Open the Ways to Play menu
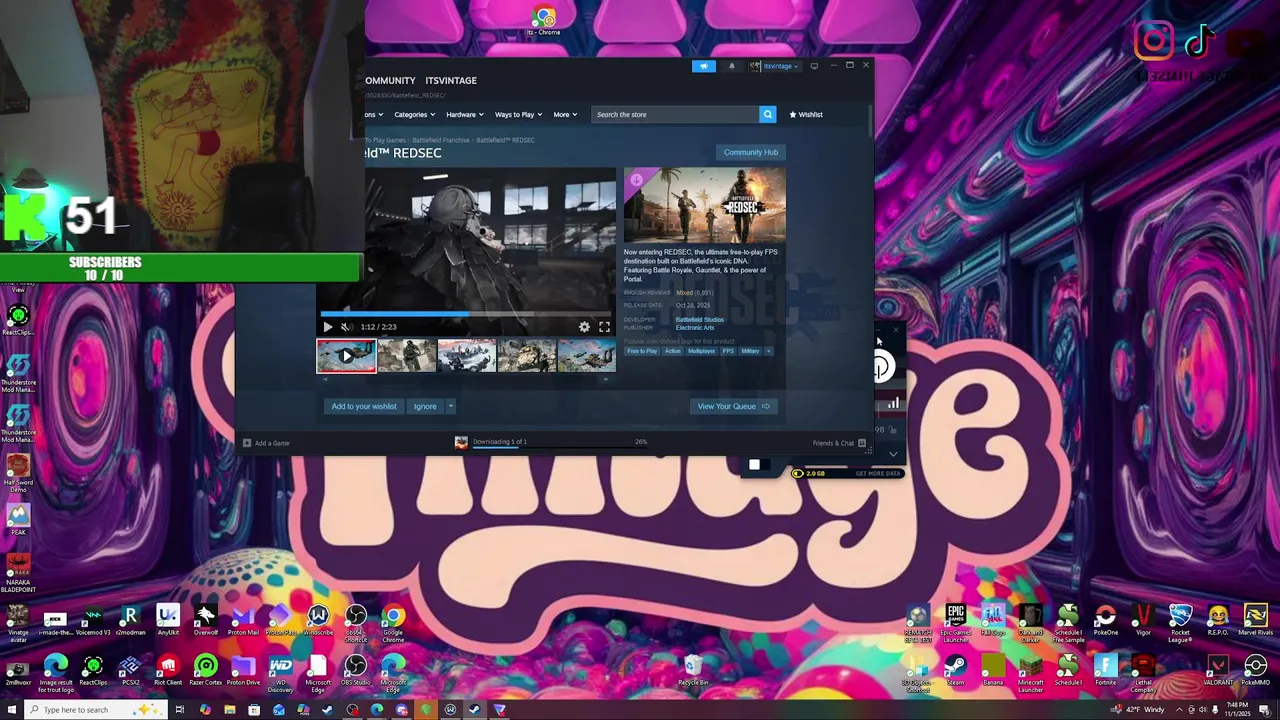The image size is (1280, 720). click(x=518, y=114)
